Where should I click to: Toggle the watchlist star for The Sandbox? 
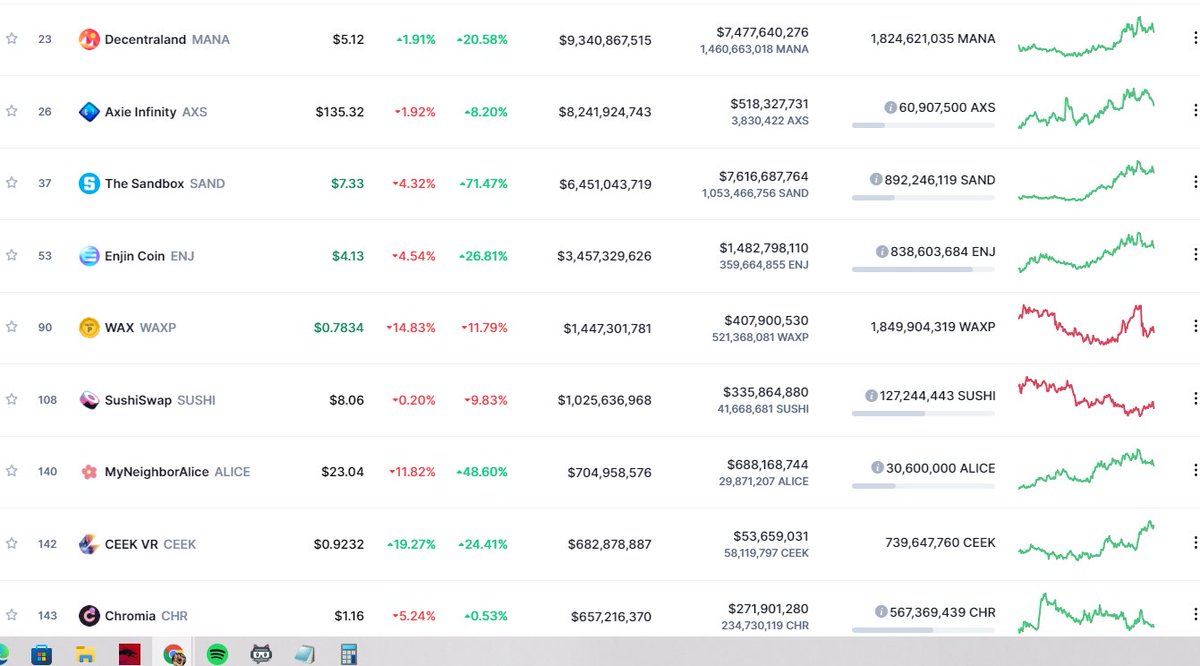pyautogui.click(x=12, y=183)
